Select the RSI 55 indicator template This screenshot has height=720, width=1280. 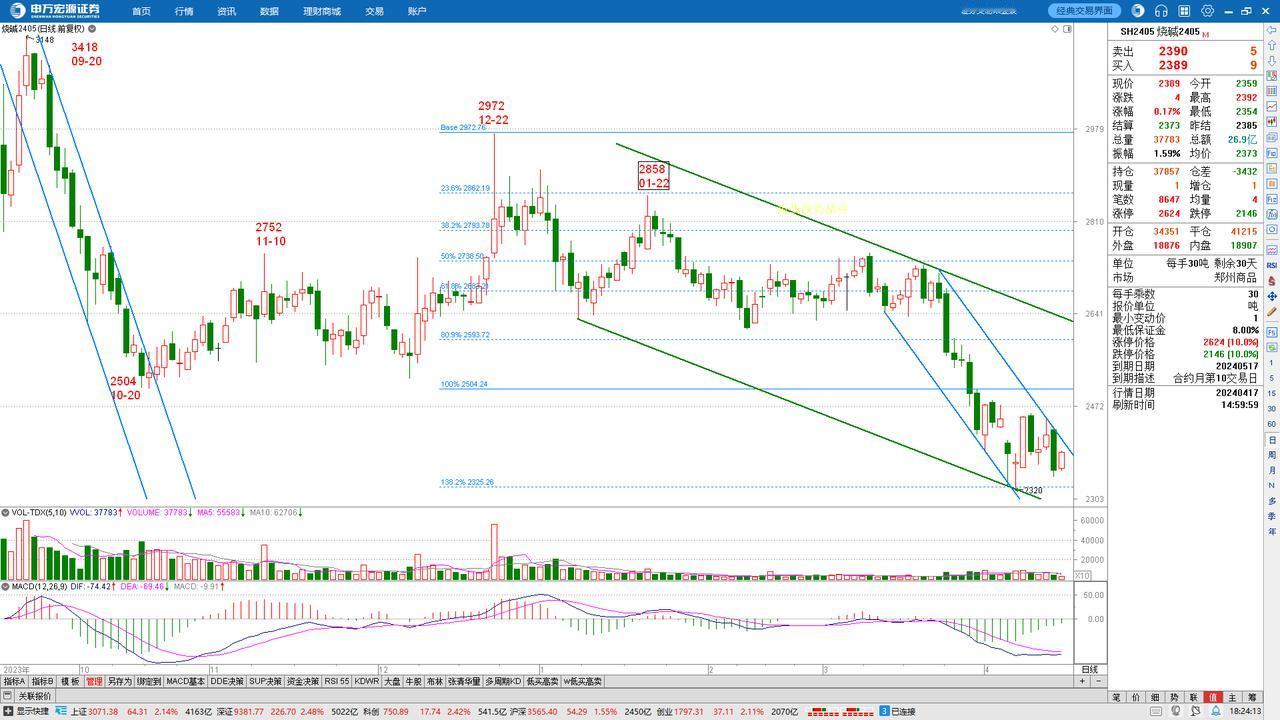tap(337, 681)
